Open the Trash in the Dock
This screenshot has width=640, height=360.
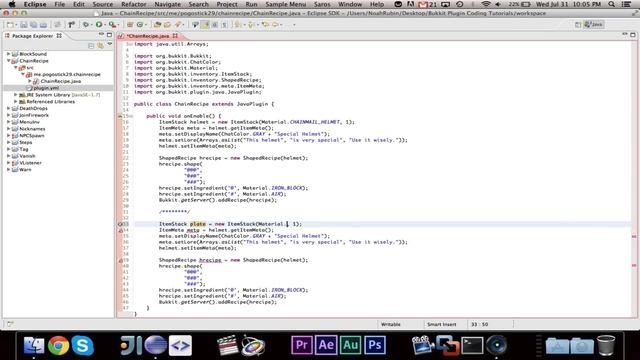606,345
